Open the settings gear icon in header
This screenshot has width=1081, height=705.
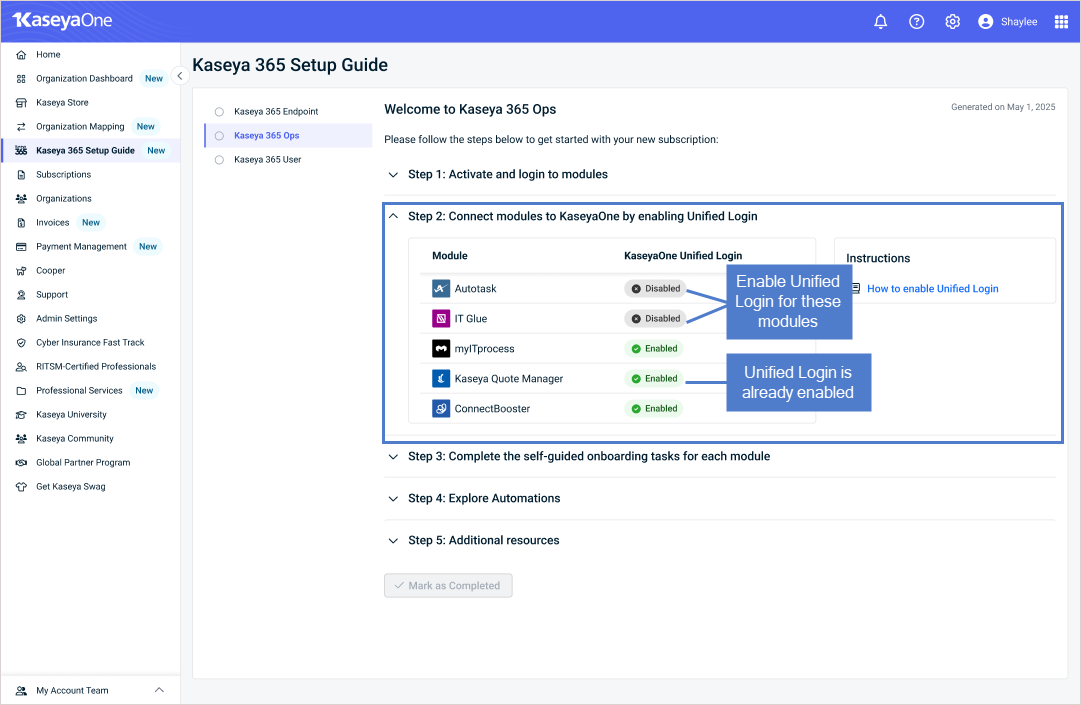tap(952, 22)
